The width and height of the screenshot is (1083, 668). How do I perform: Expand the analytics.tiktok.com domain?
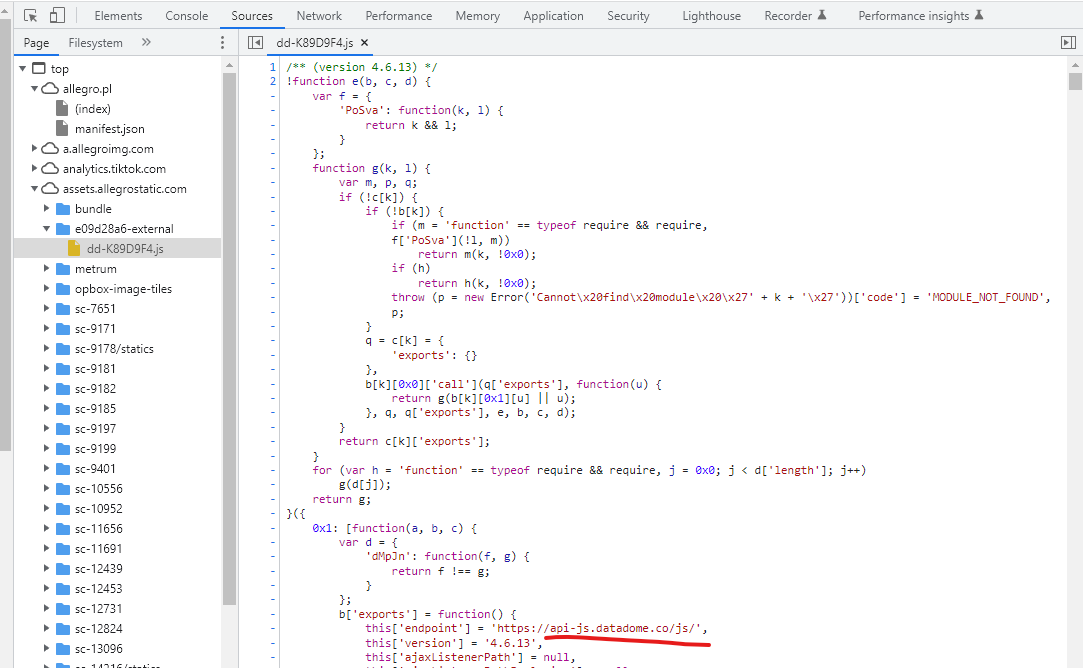pyautogui.click(x=35, y=169)
